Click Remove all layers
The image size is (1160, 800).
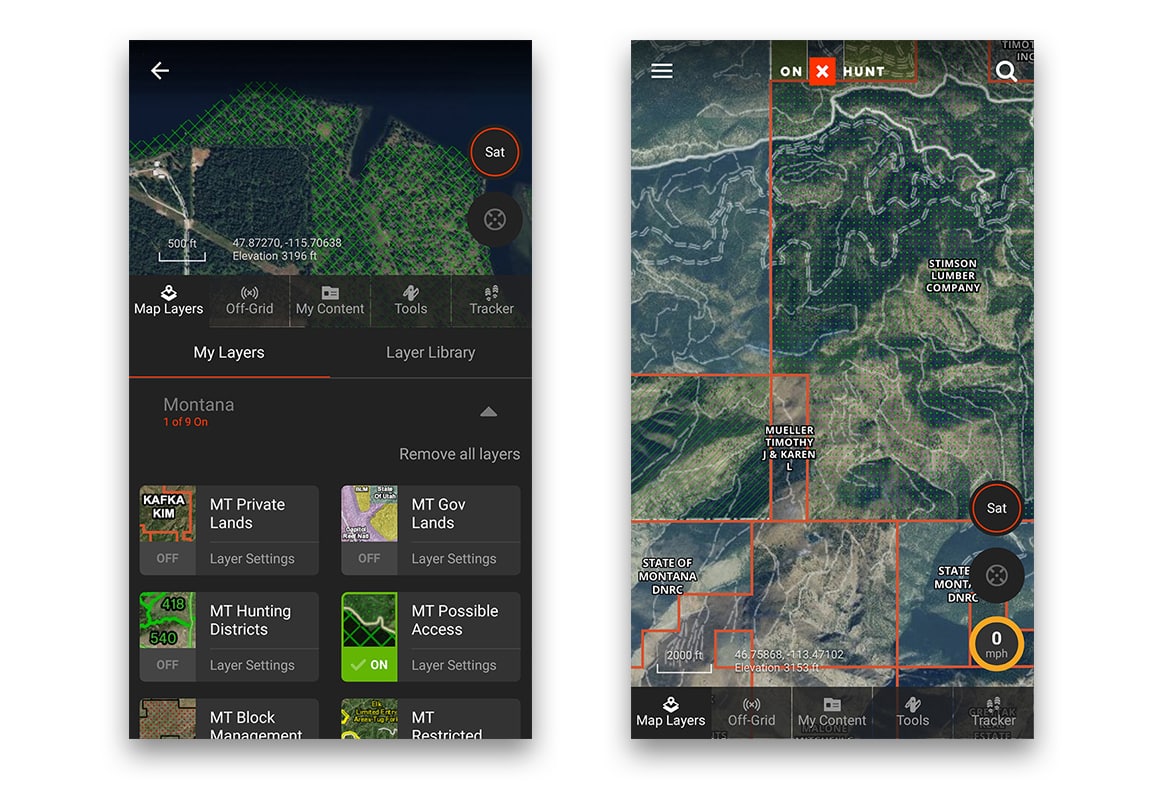click(459, 454)
